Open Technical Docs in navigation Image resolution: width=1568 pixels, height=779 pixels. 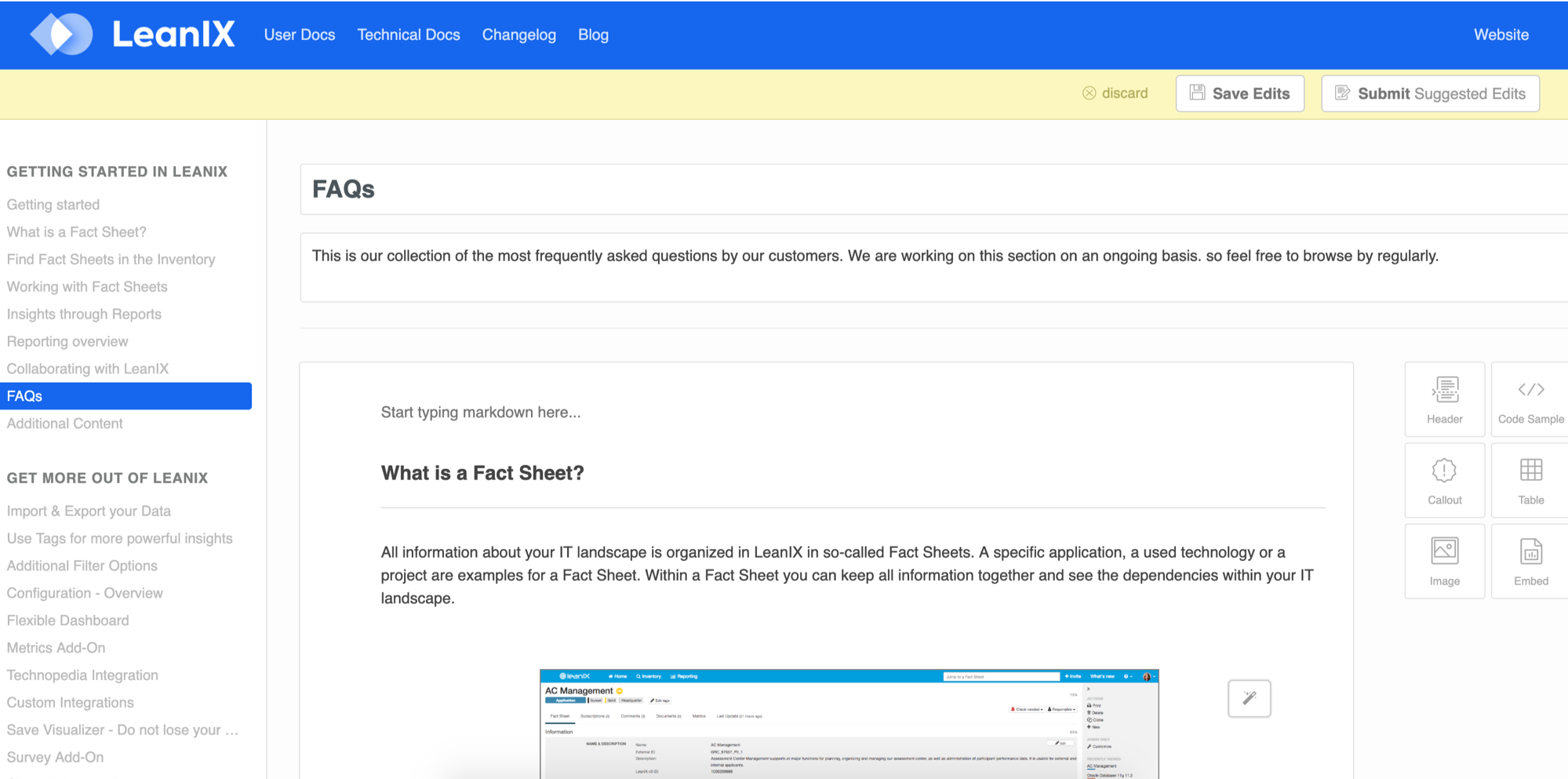409,35
